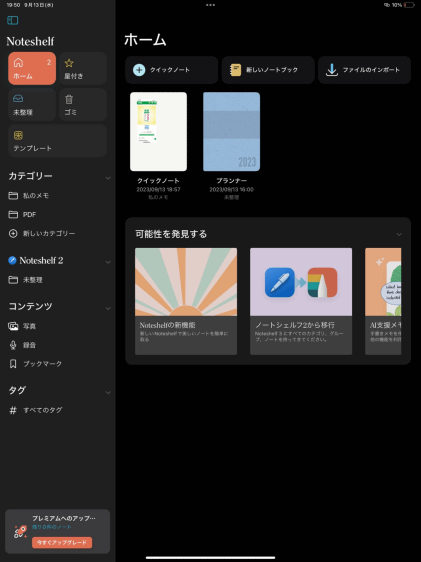Open the 未整理 inbox tile
421x562 pixels.
(x=32, y=105)
